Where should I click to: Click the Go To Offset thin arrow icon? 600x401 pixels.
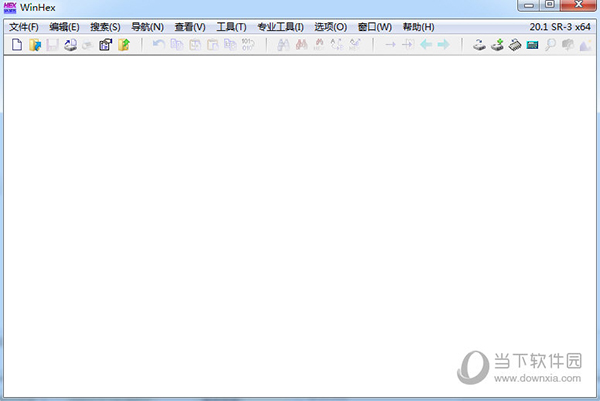click(390, 45)
